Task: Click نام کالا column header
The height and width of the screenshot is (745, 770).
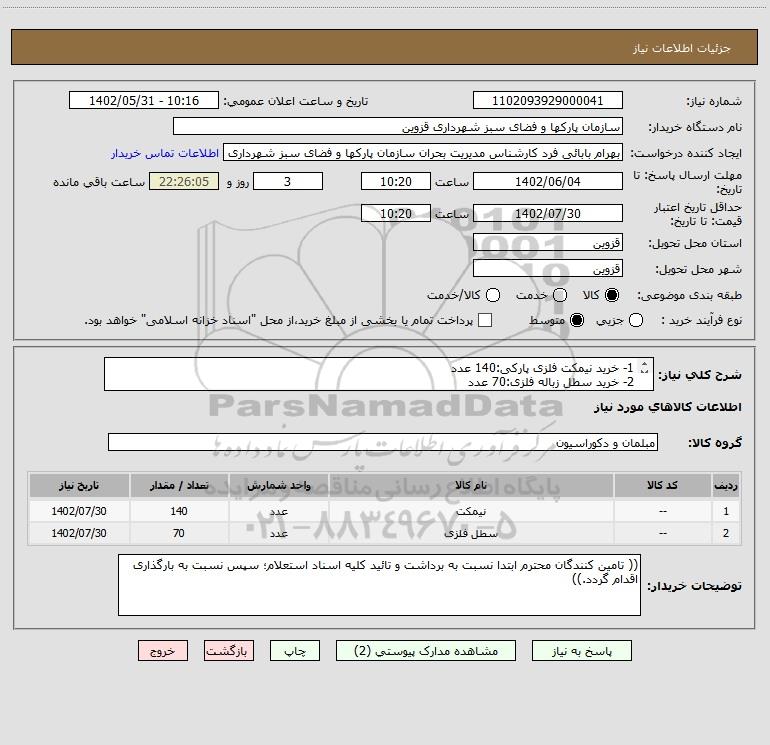Action: [470, 485]
